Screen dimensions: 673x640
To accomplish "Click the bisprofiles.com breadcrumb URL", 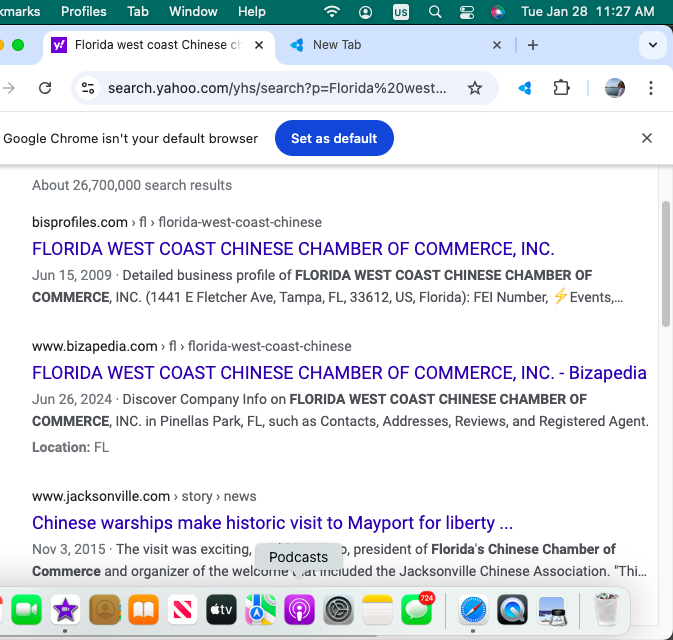I will [x=177, y=222].
